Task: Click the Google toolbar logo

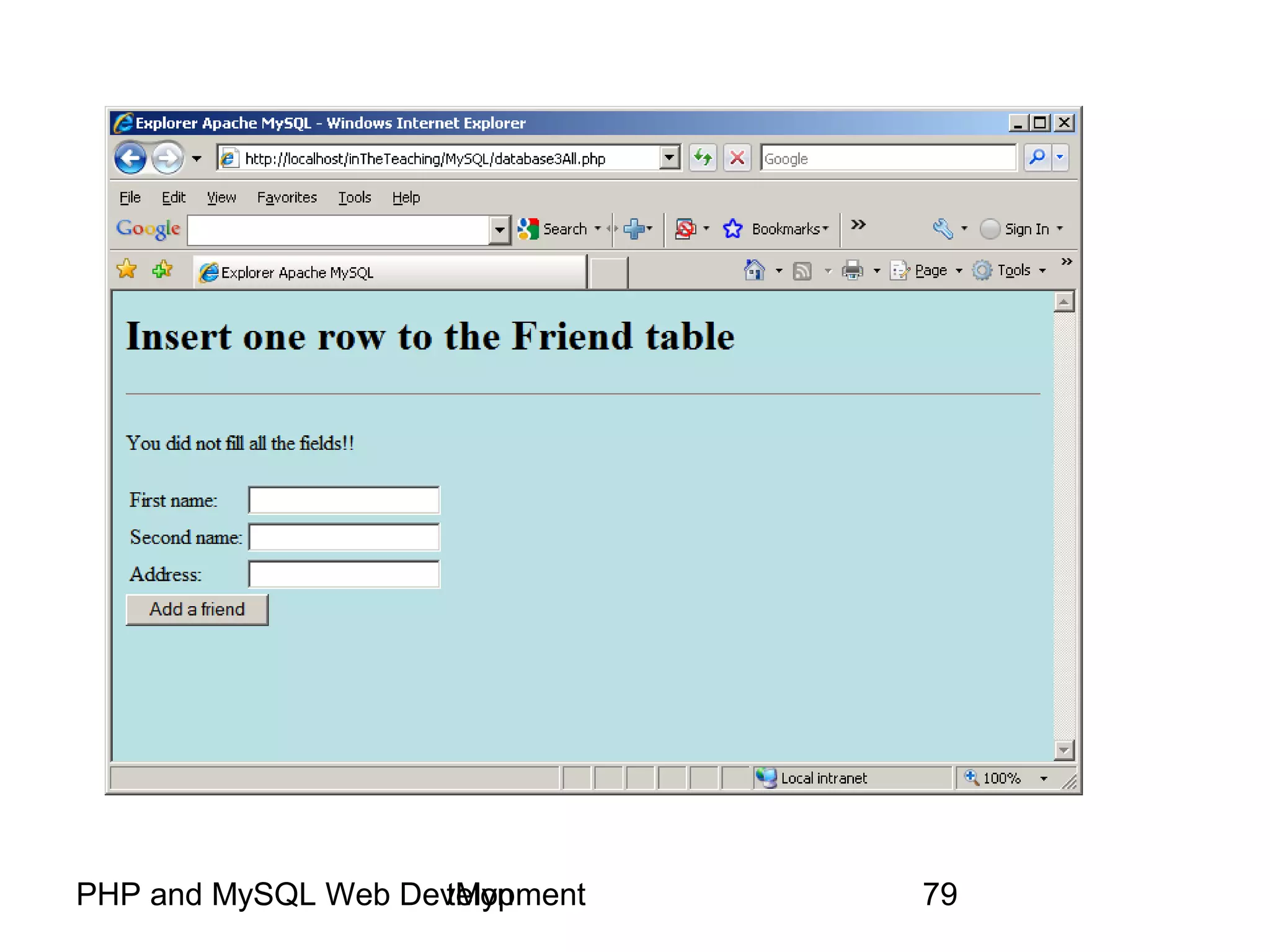Action: 148,229
